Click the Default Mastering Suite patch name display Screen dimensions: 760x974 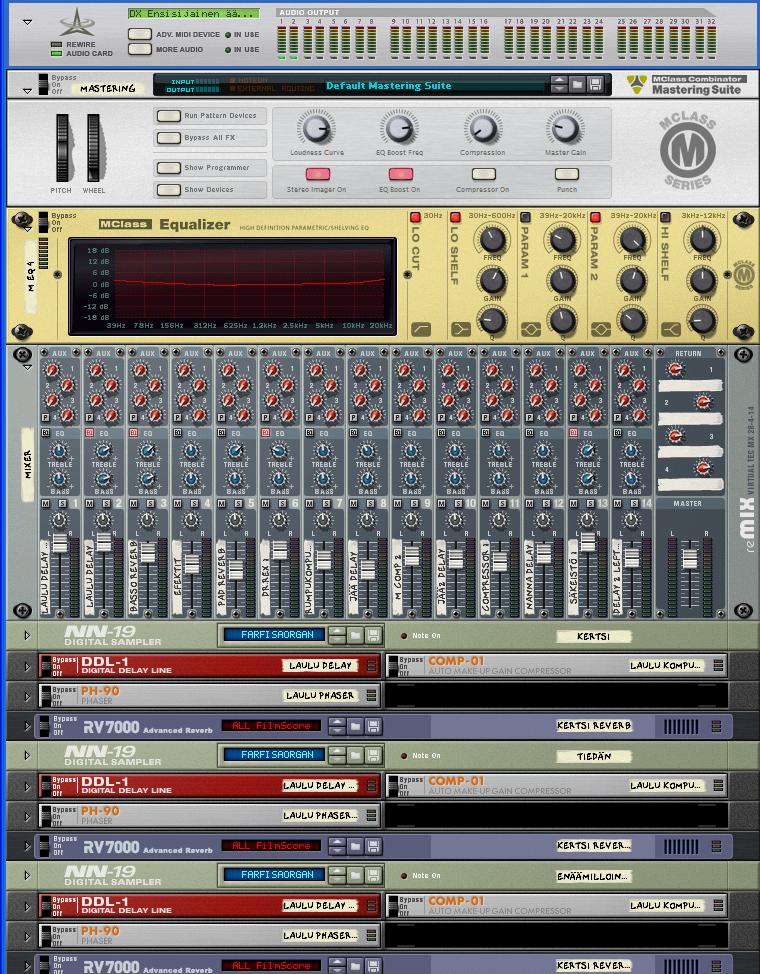(388, 85)
